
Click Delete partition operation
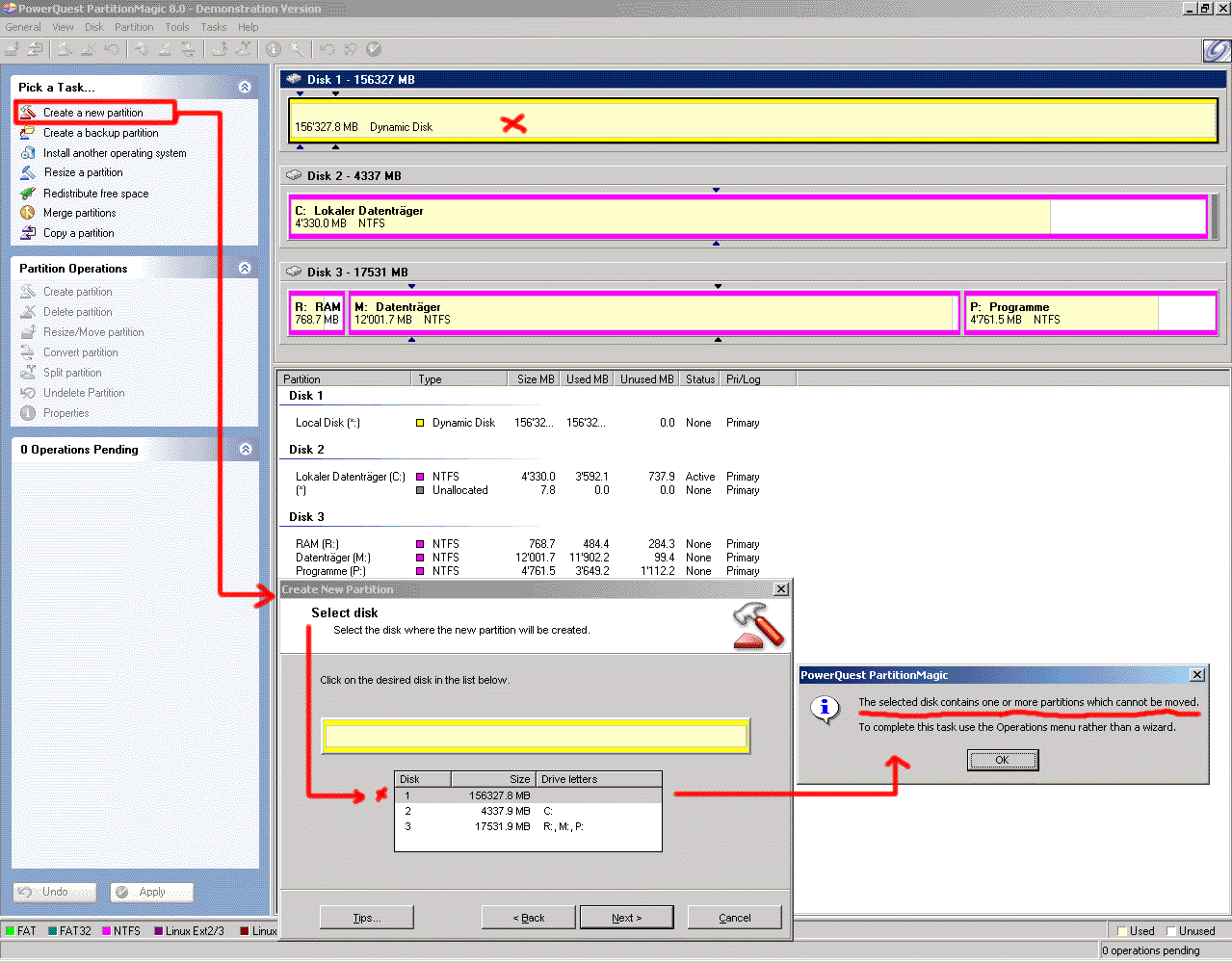(x=77, y=312)
